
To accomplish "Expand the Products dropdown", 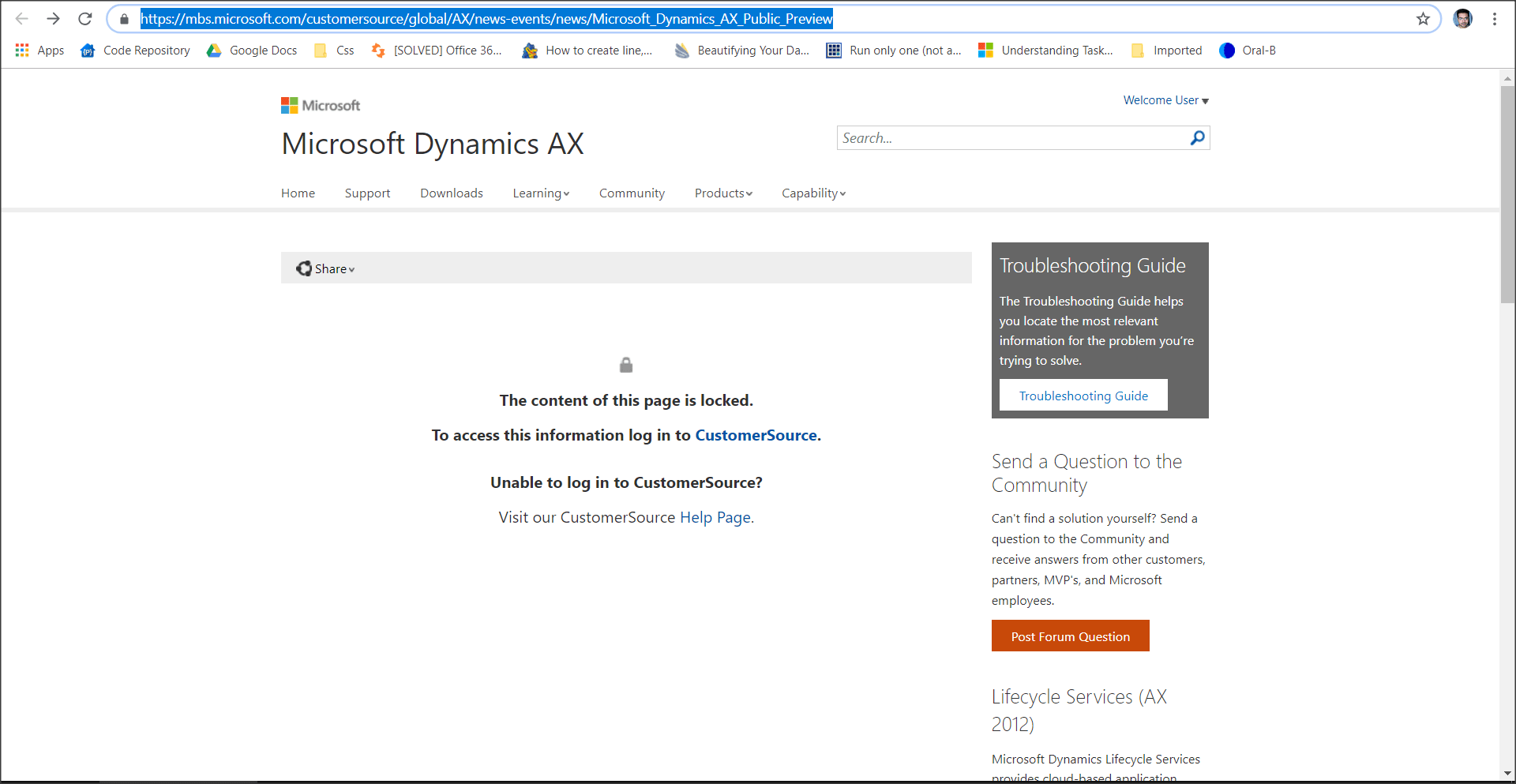I will [x=722, y=193].
